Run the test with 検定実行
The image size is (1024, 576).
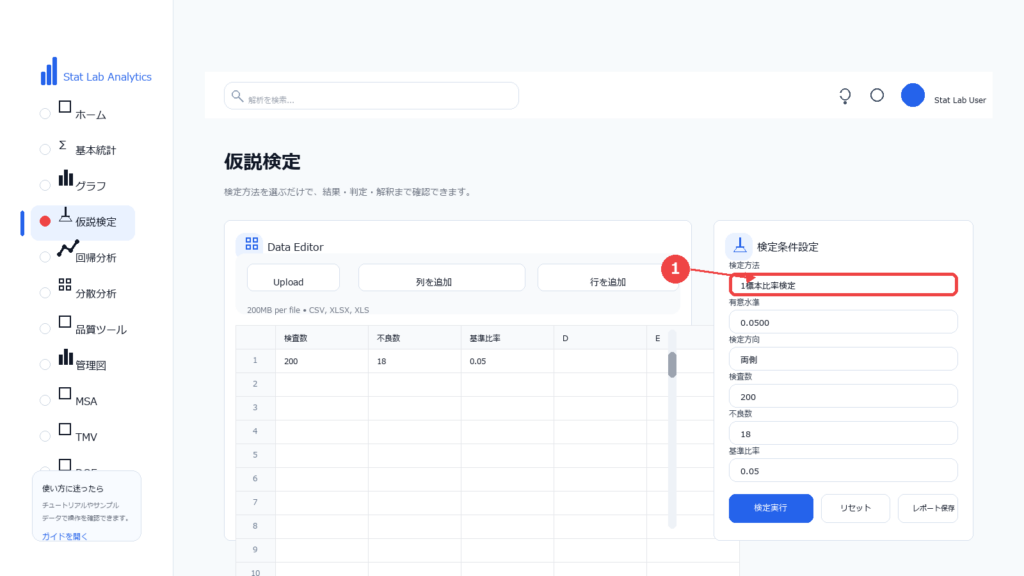click(771, 508)
